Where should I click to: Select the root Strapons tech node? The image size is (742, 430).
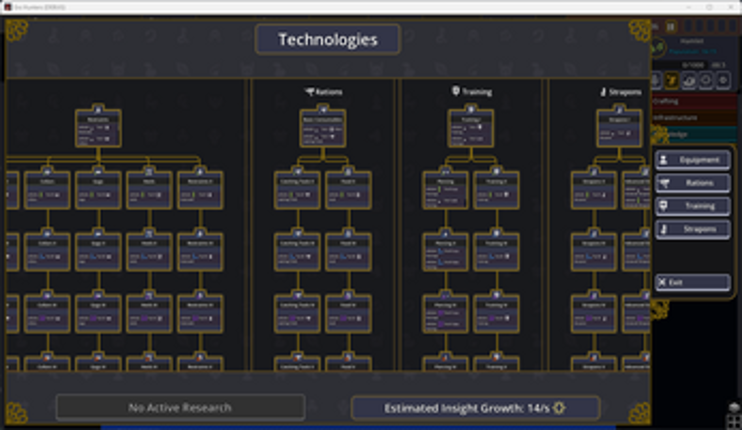(x=619, y=128)
